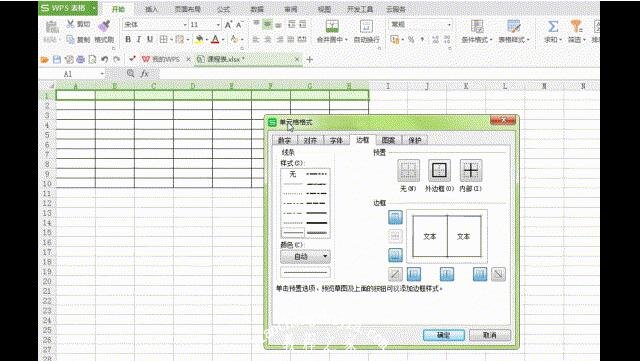Click 确定 to confirm Format Cells
The width and height of the screenshot is (641, 361).
(444, 335)
